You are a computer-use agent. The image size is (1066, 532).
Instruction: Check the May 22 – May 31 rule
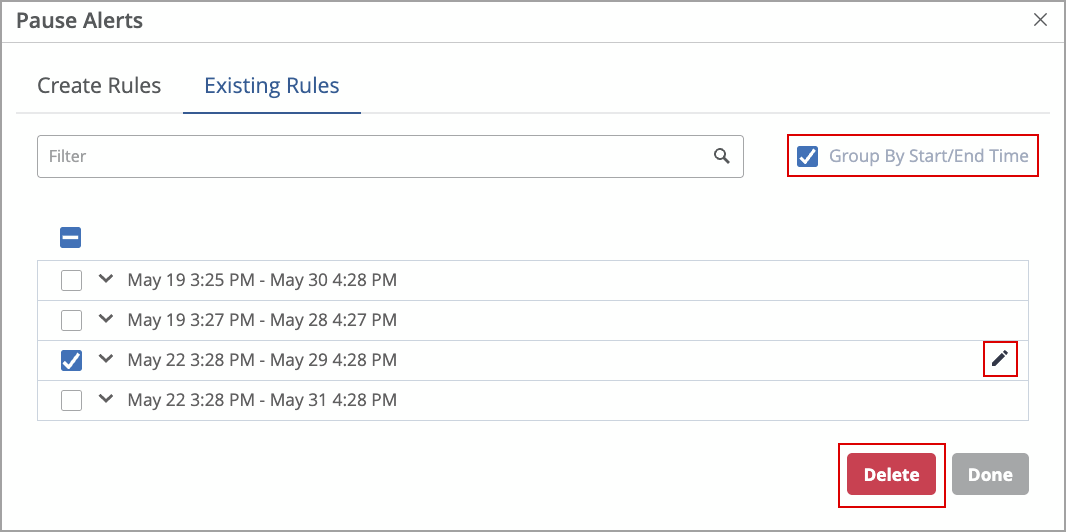pos(71,400)
